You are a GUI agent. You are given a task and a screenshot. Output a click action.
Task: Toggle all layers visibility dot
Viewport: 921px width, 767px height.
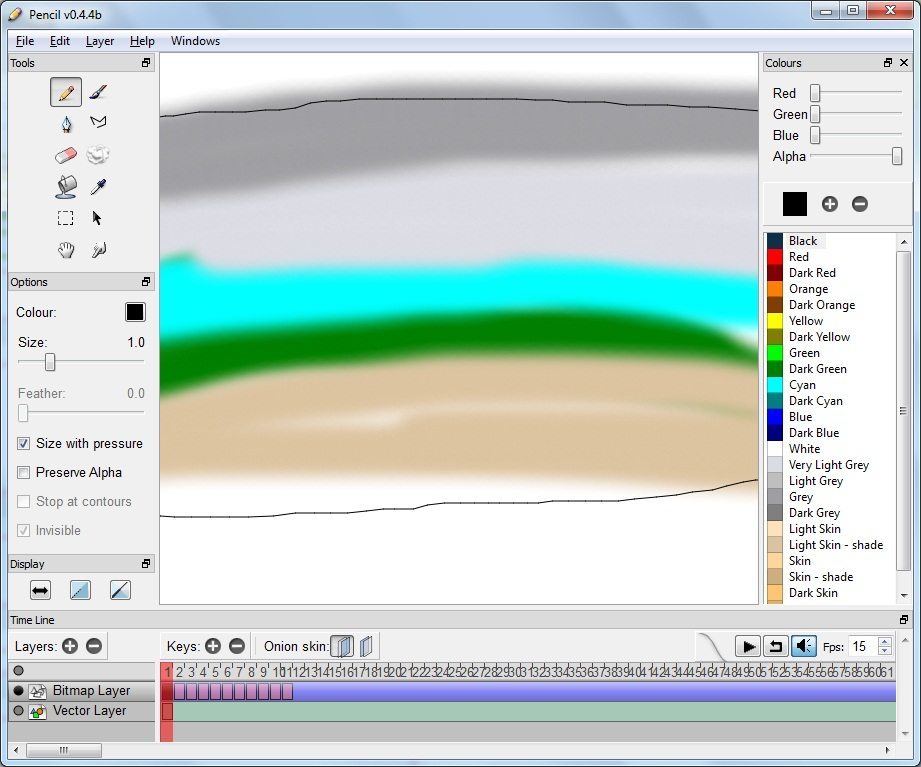(x=19, y=671)
